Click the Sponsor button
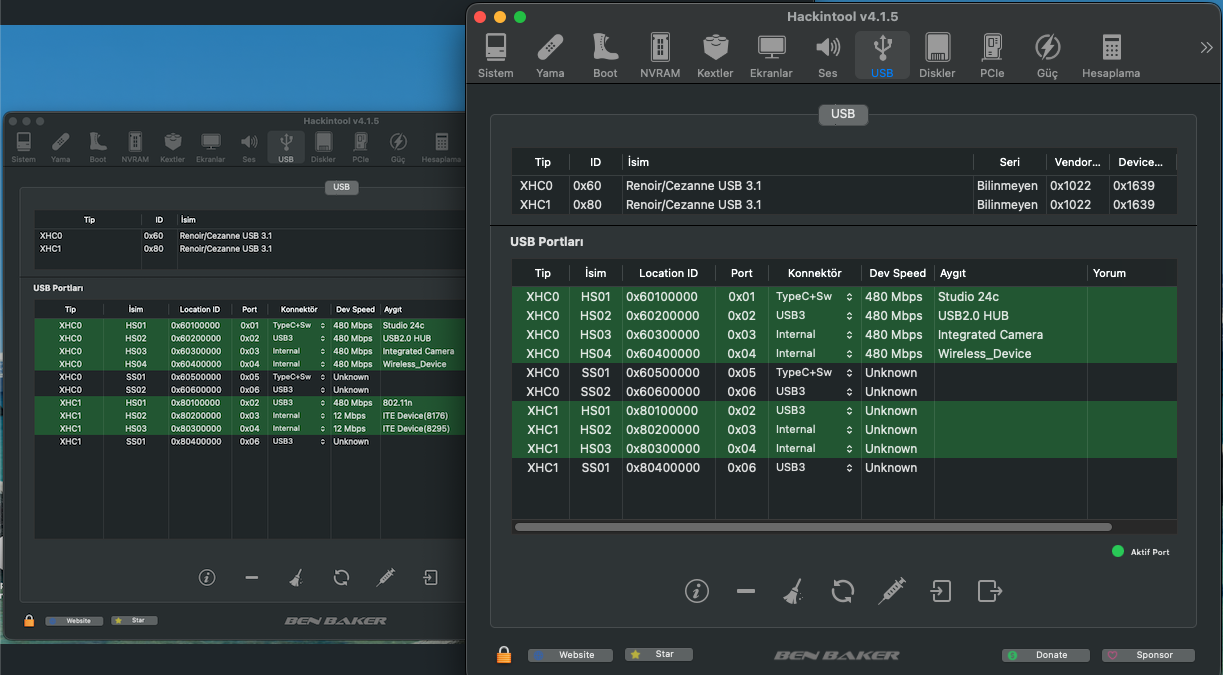Screen dimensions: 1223x675 1148,655
